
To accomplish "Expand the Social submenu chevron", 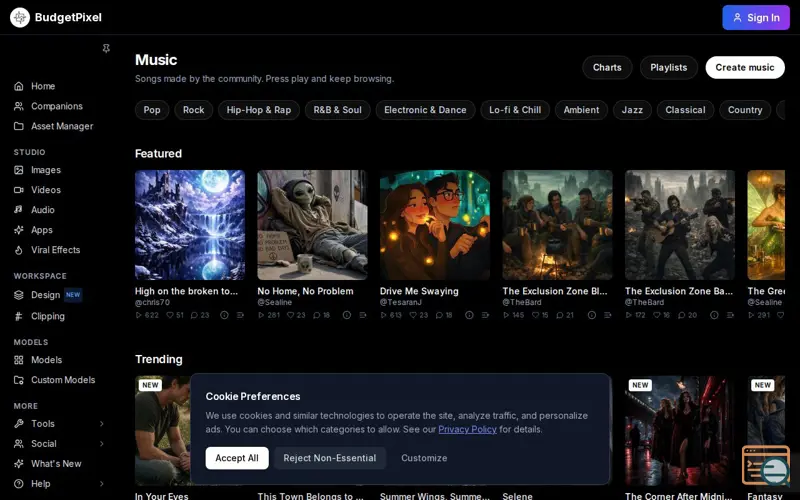I will tap(102, 444).
